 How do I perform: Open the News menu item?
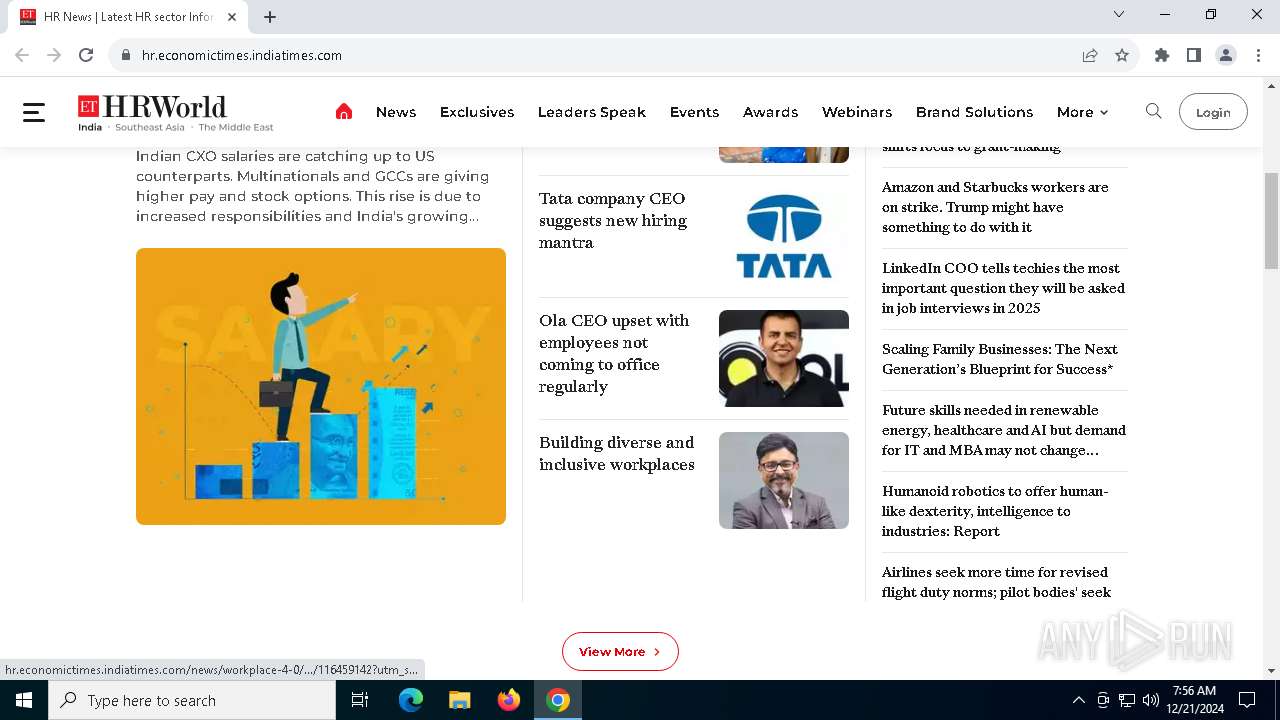(x=396, y=112)
